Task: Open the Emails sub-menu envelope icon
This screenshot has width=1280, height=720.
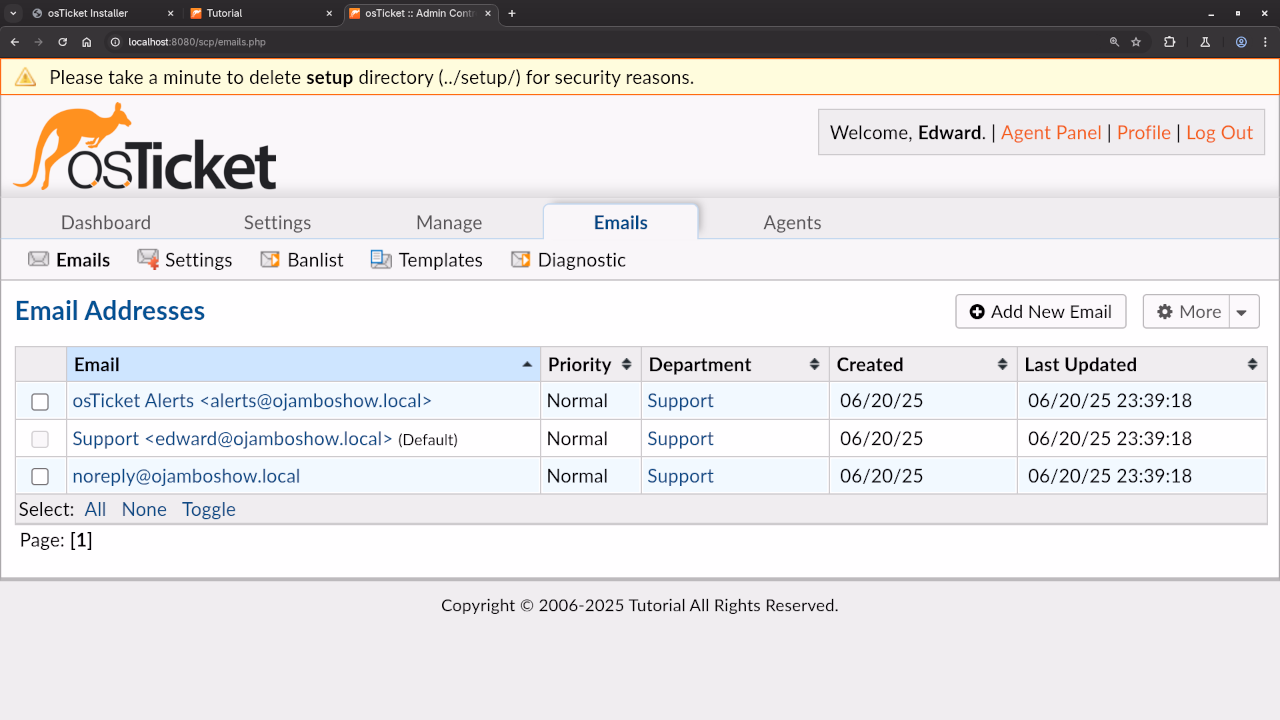Action: click(39, 260)
